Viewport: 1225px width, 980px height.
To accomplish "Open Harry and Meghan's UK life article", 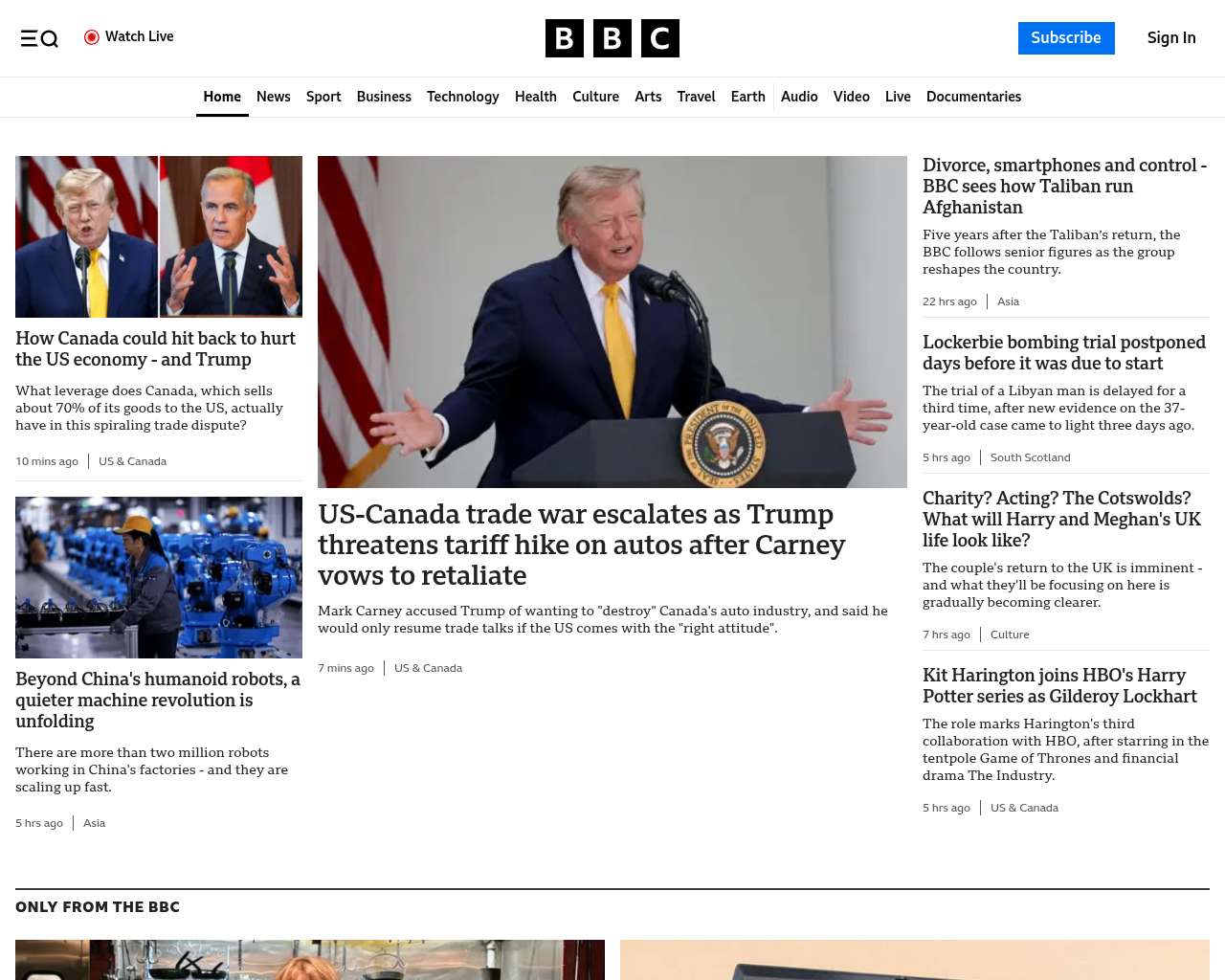I will click(1061, 519).
